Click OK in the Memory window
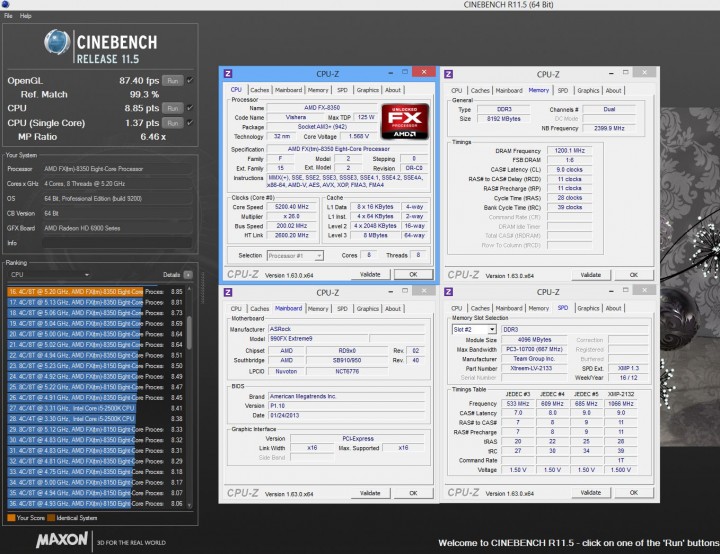 pos(634,275)
